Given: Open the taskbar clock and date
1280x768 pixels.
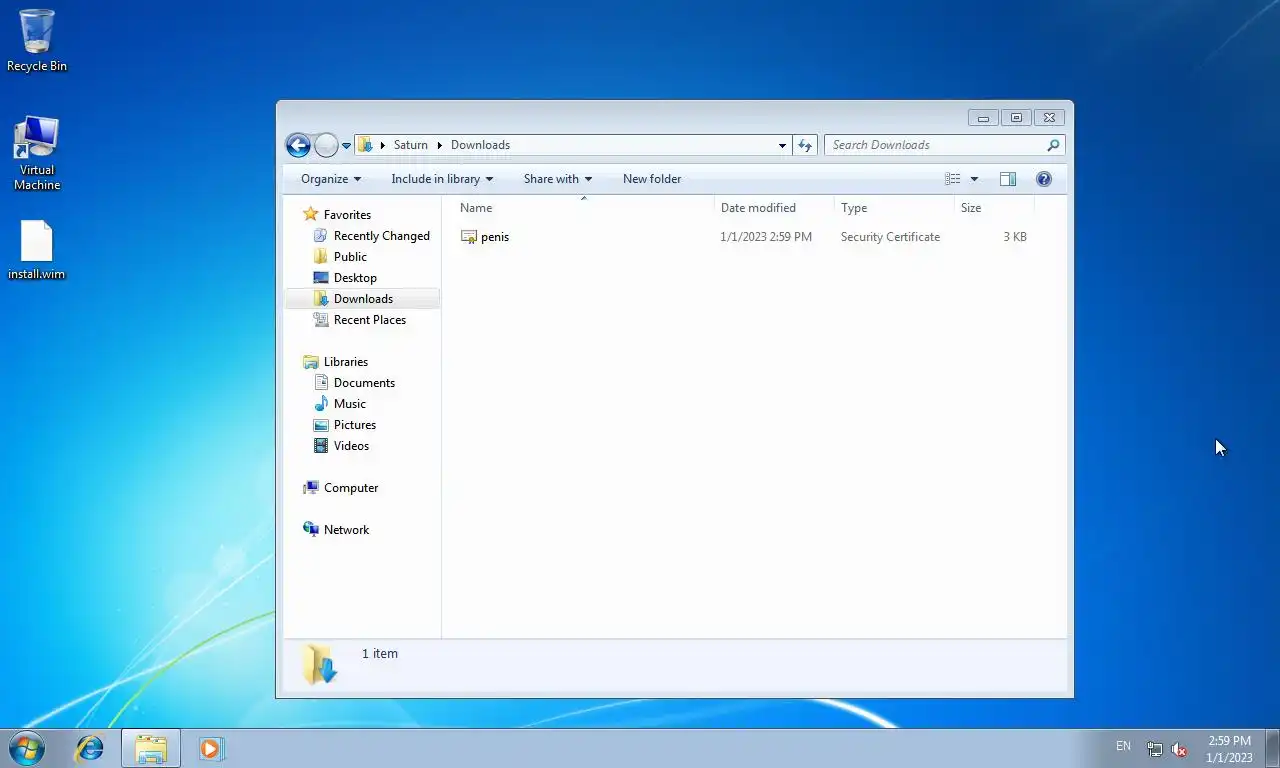Looking at the screenshot, I should coord(1229,749).
